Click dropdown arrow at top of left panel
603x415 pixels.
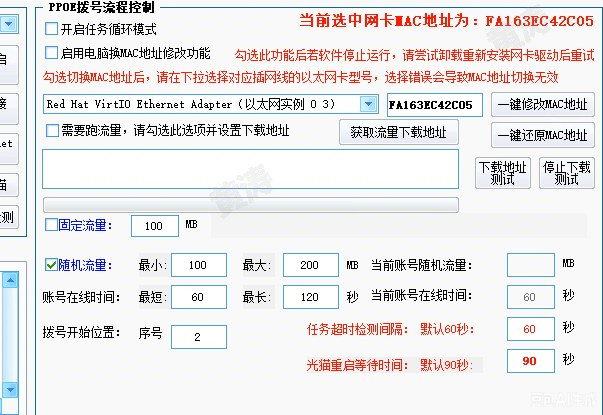8,24
